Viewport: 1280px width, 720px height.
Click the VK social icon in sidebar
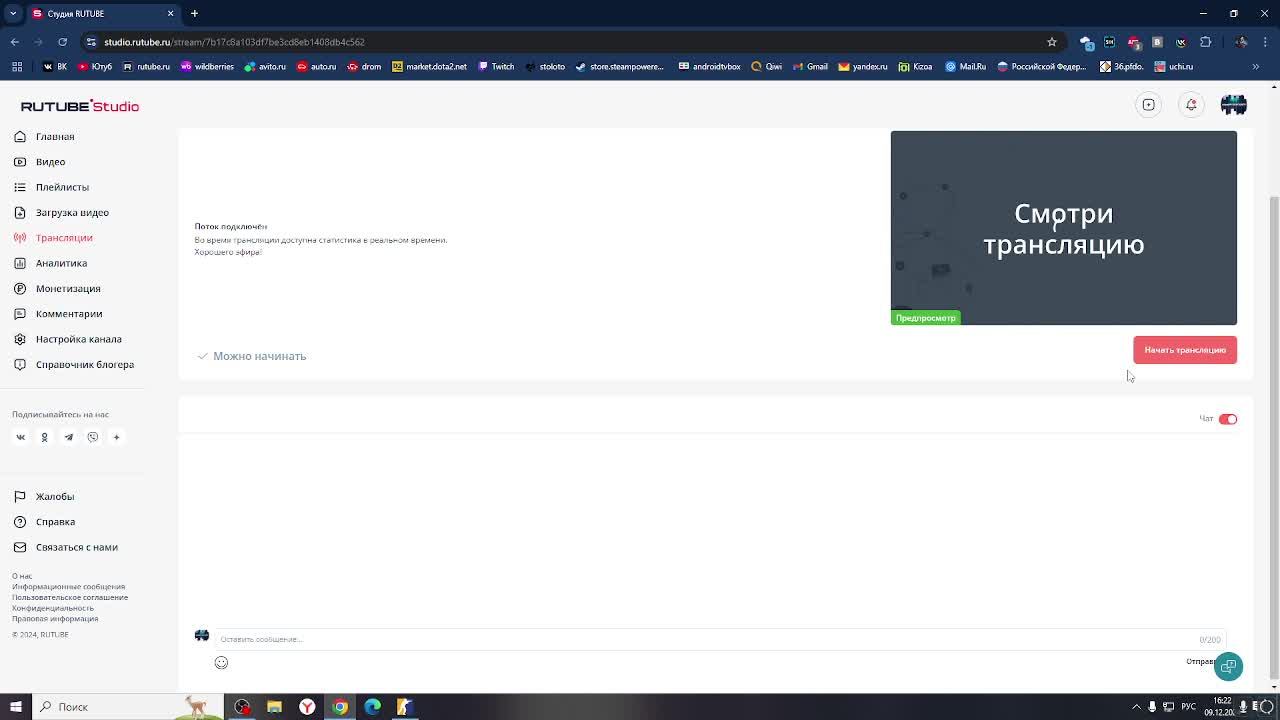tap(20, 437)
